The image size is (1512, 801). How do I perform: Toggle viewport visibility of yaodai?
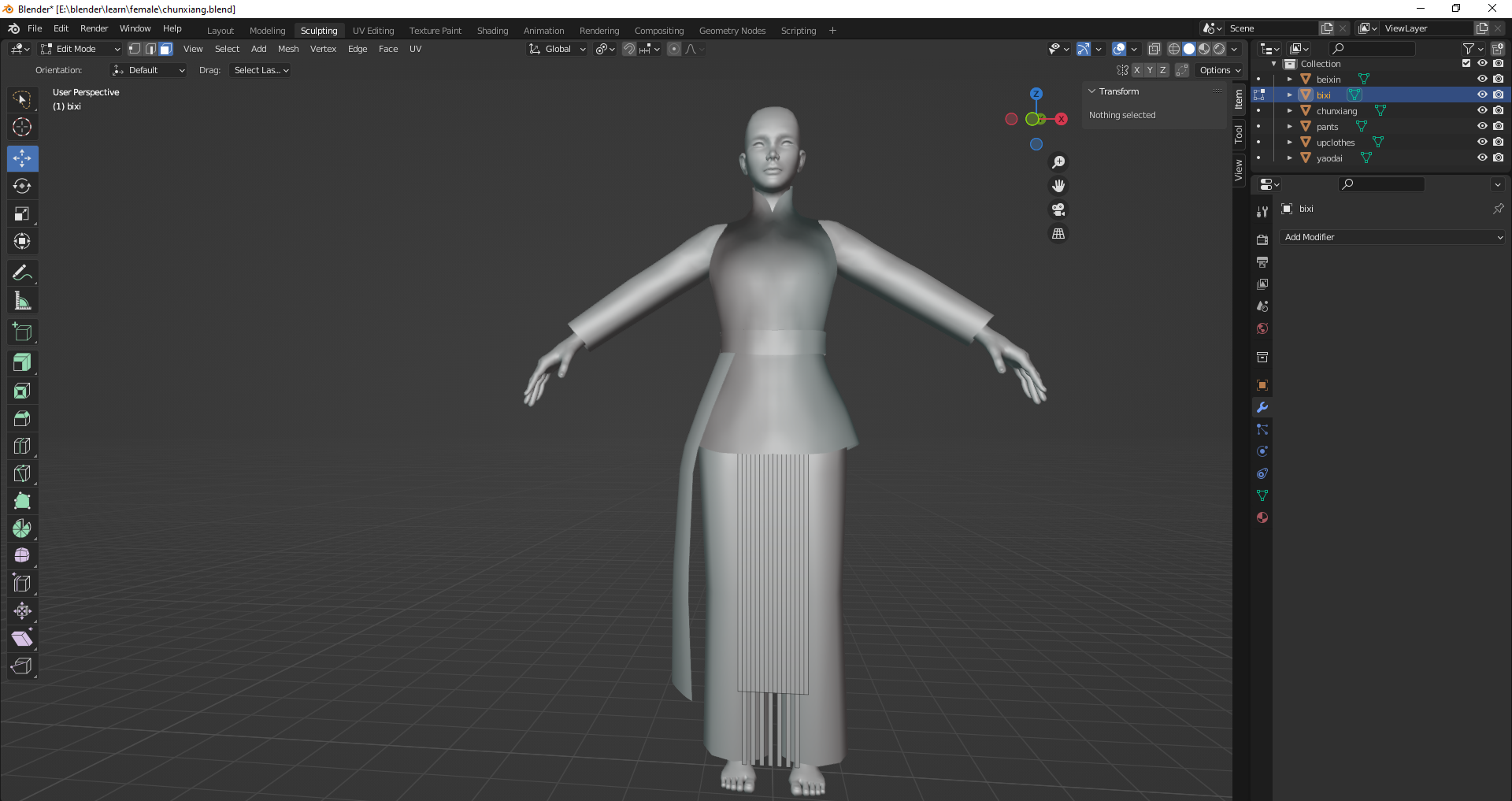pyautogui.click(x=1482, y=158)
